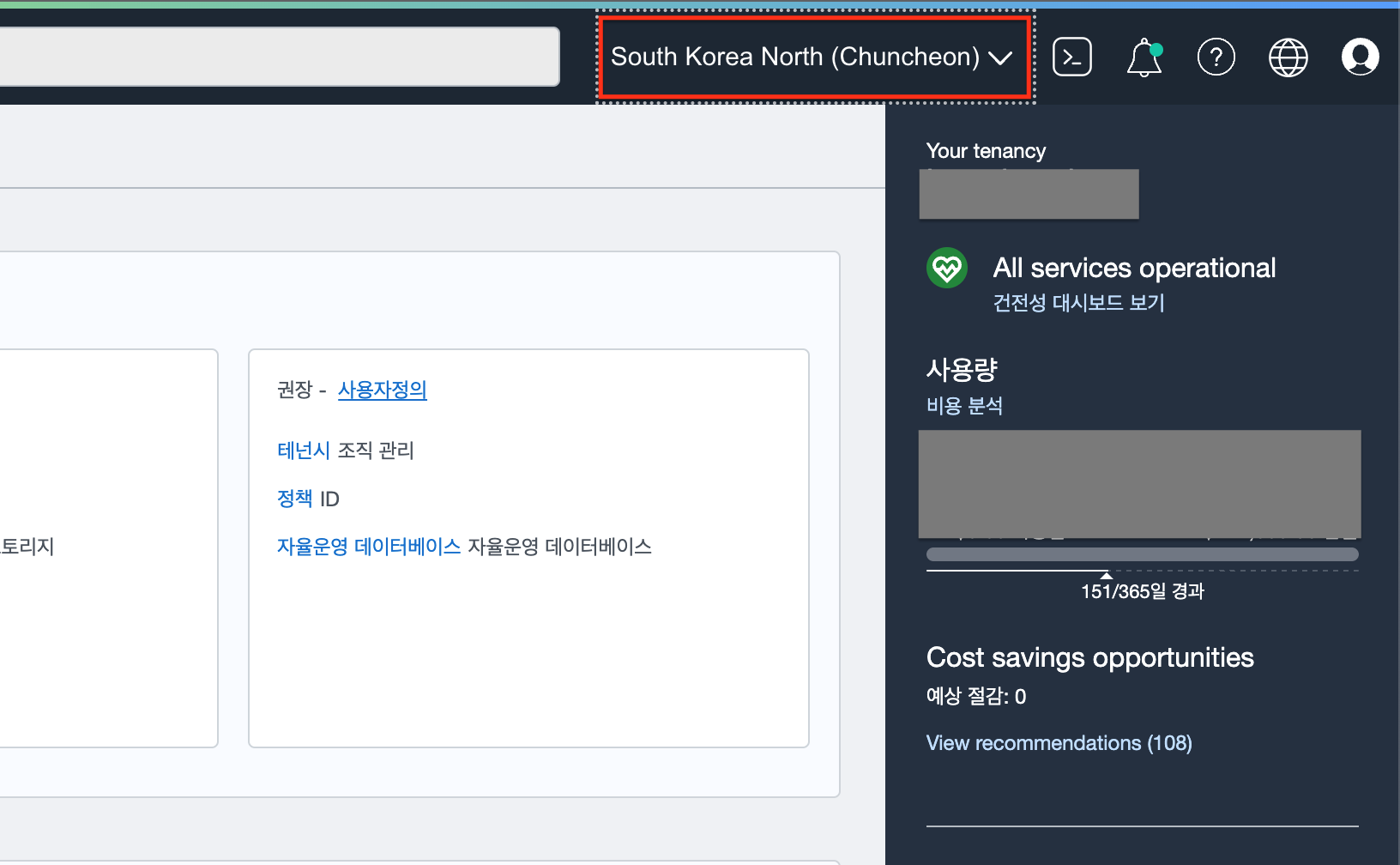Open the 자율운영 데이터베이스 link
This screenshot has height=865, width=1400.
point(369,547)
